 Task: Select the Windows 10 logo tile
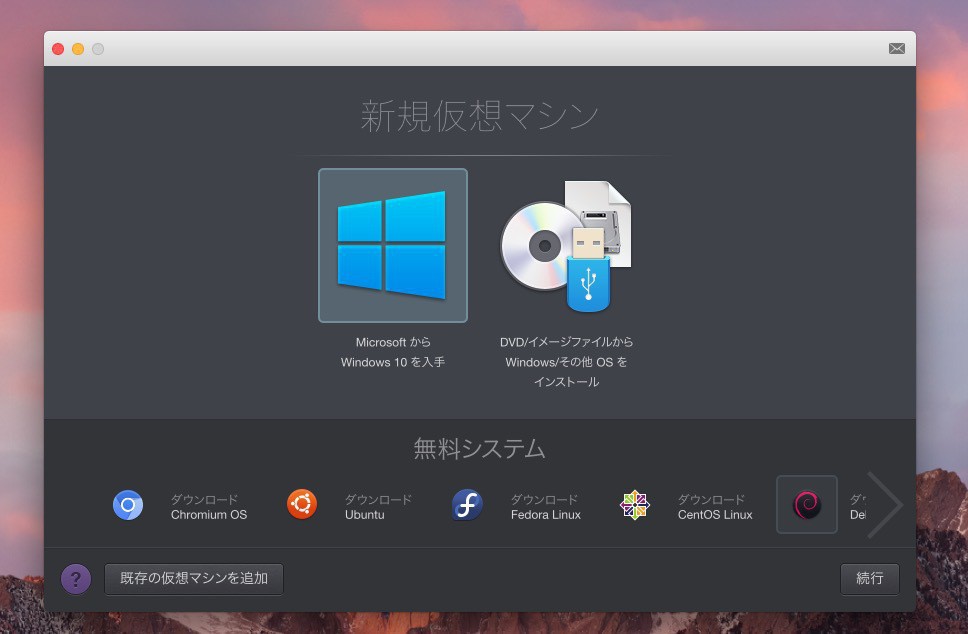(x=393, y=245)
